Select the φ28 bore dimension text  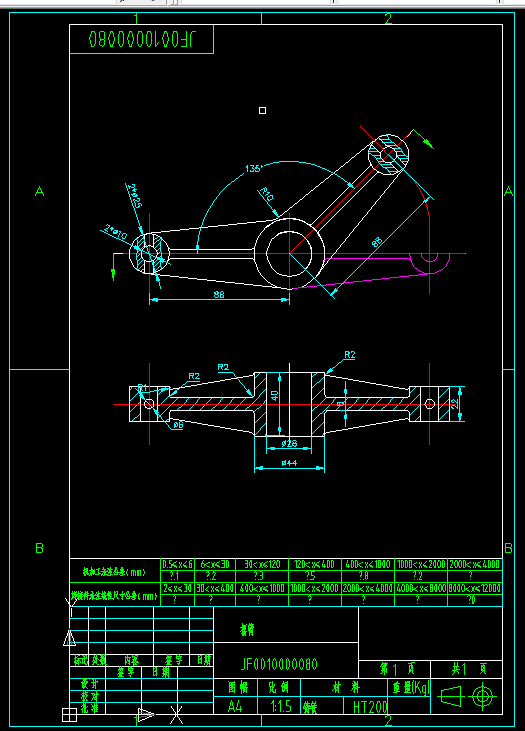tap(289, 443)
